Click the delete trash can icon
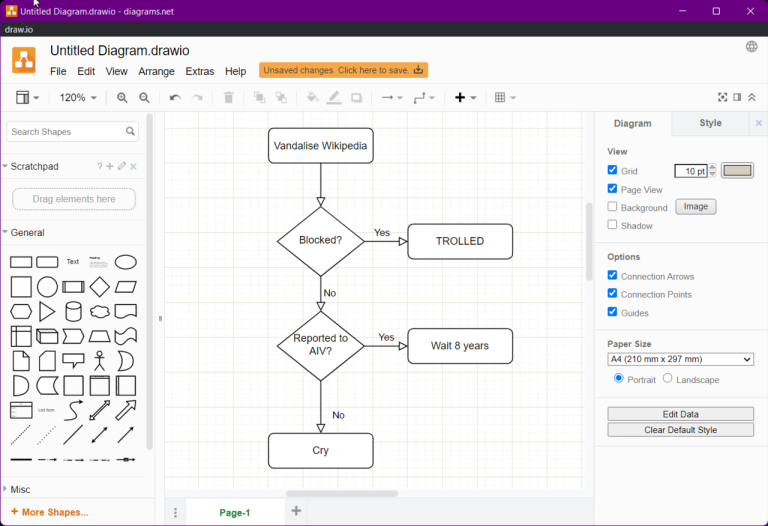 228,98
